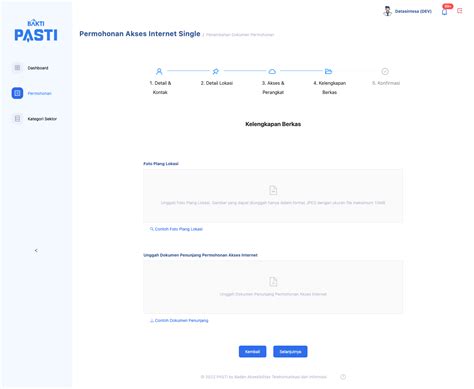The width and height of the screenshot is (474, 389).
Task: Click the BAKTI PASTI logo
Action: tap(36, 31)
